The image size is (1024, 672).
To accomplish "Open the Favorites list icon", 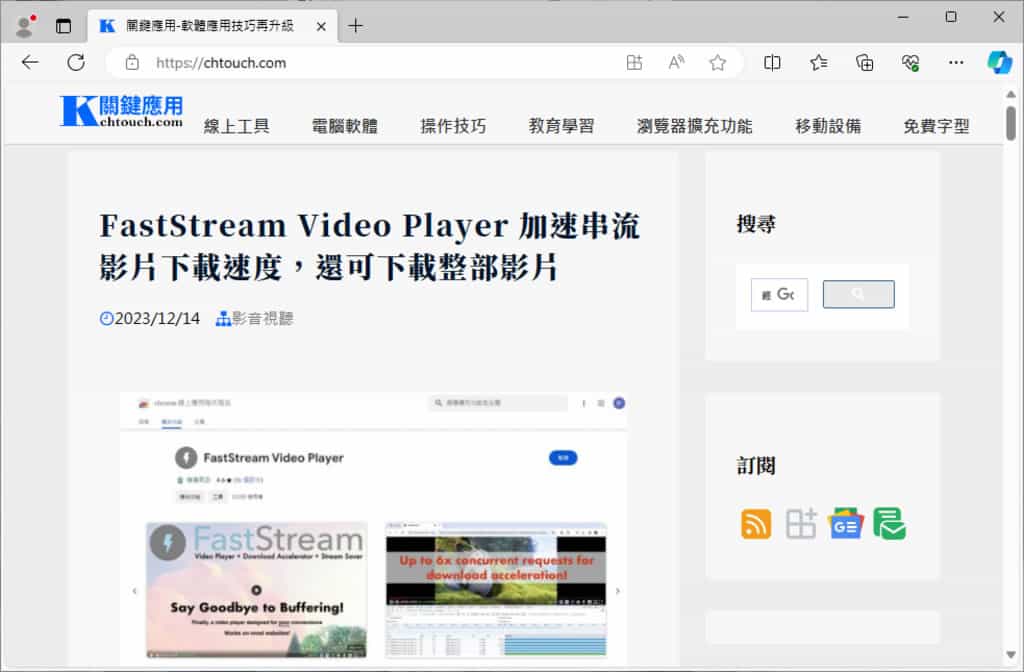I will point(818,63).
